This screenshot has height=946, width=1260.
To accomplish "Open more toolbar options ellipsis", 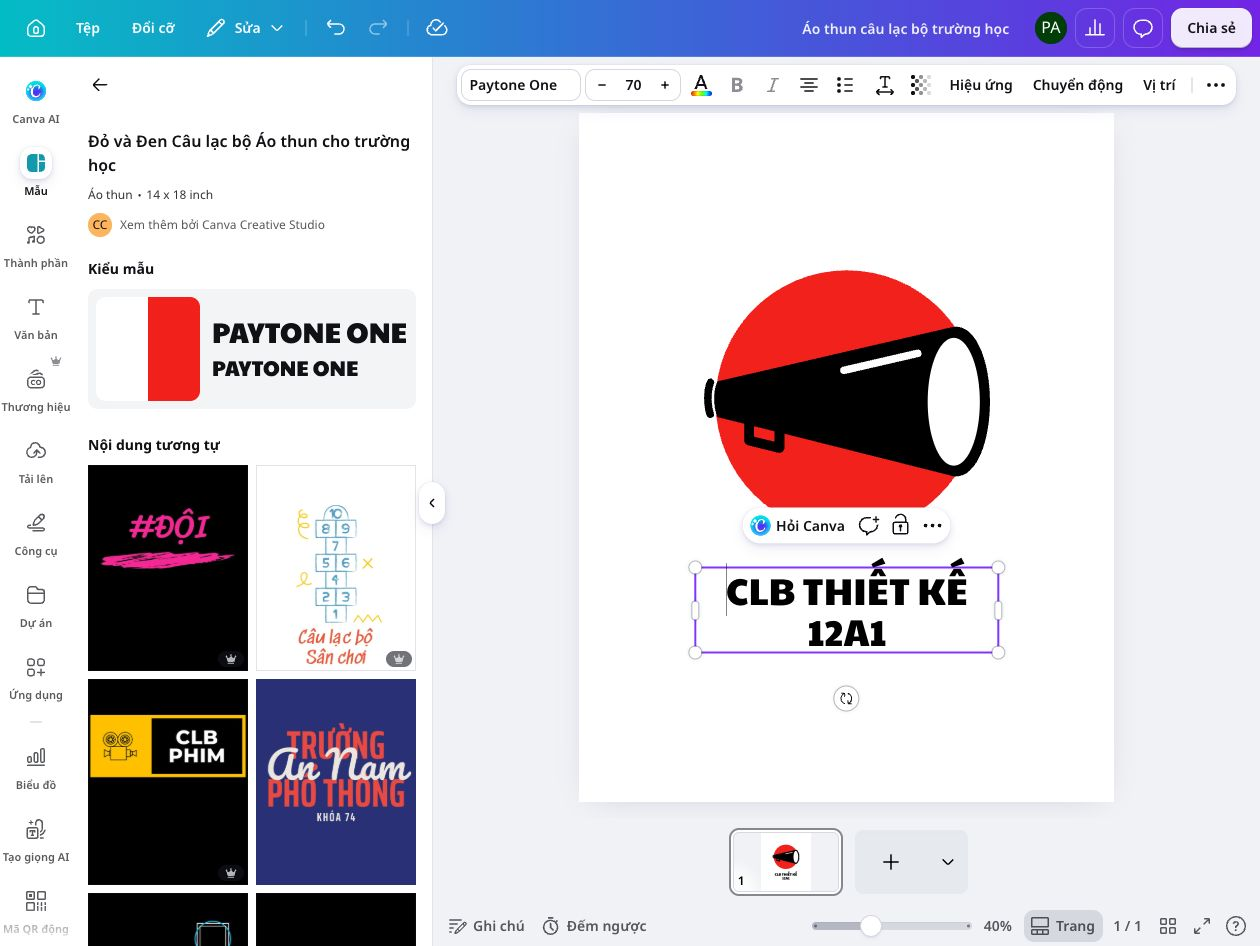I will [x=1216, y=85].
